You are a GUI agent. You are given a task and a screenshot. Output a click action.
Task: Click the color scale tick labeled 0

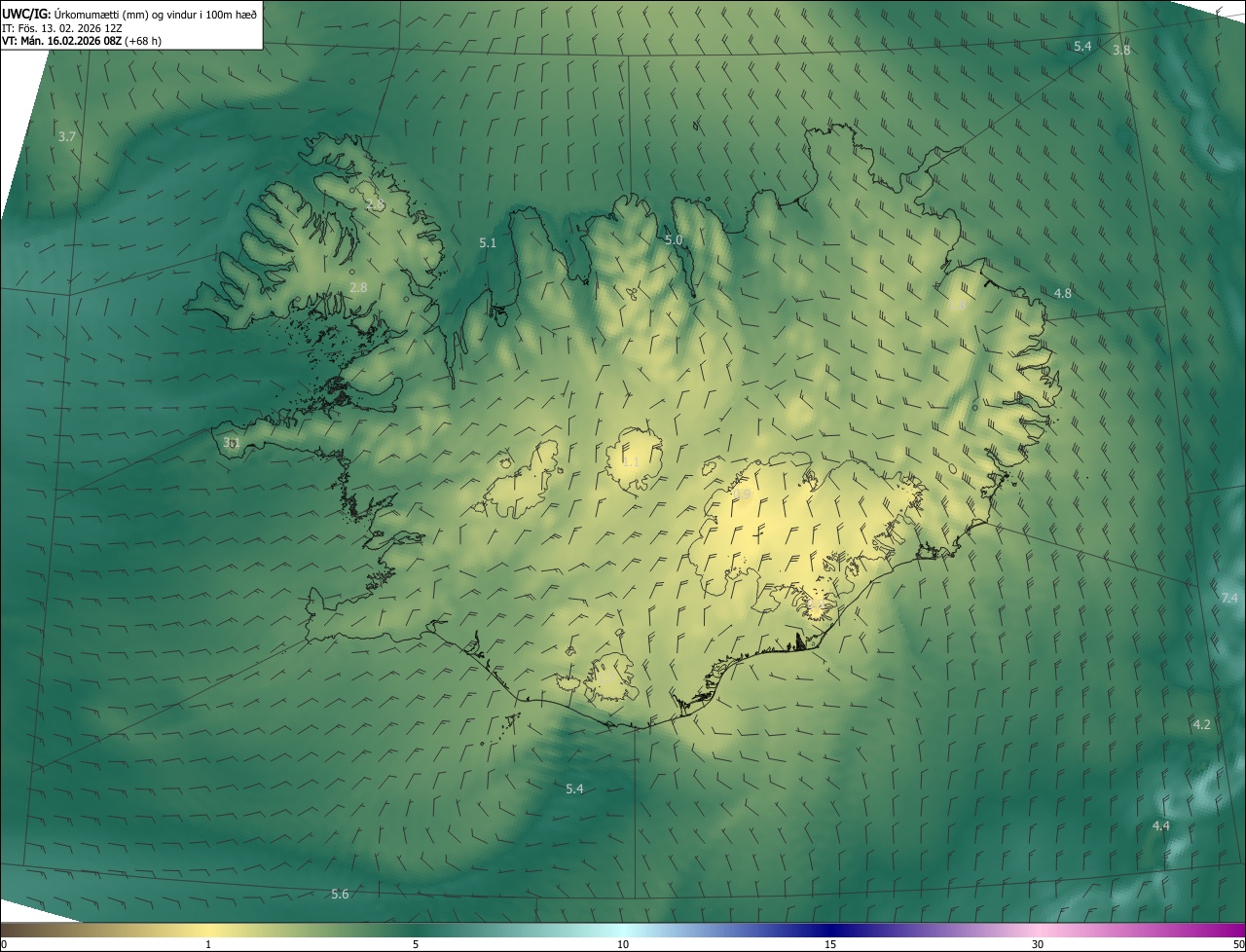pyautogui.click(x=3, y=945)
